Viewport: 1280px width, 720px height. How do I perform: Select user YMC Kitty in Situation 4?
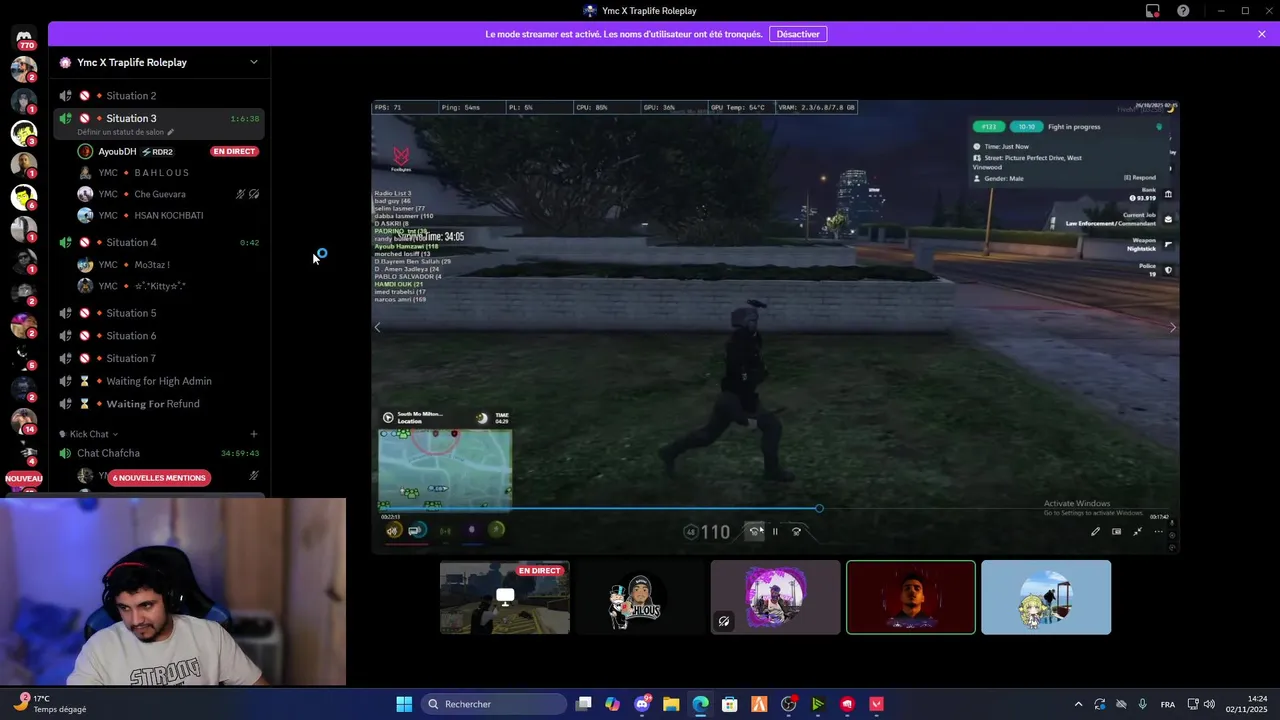[168, 286]
